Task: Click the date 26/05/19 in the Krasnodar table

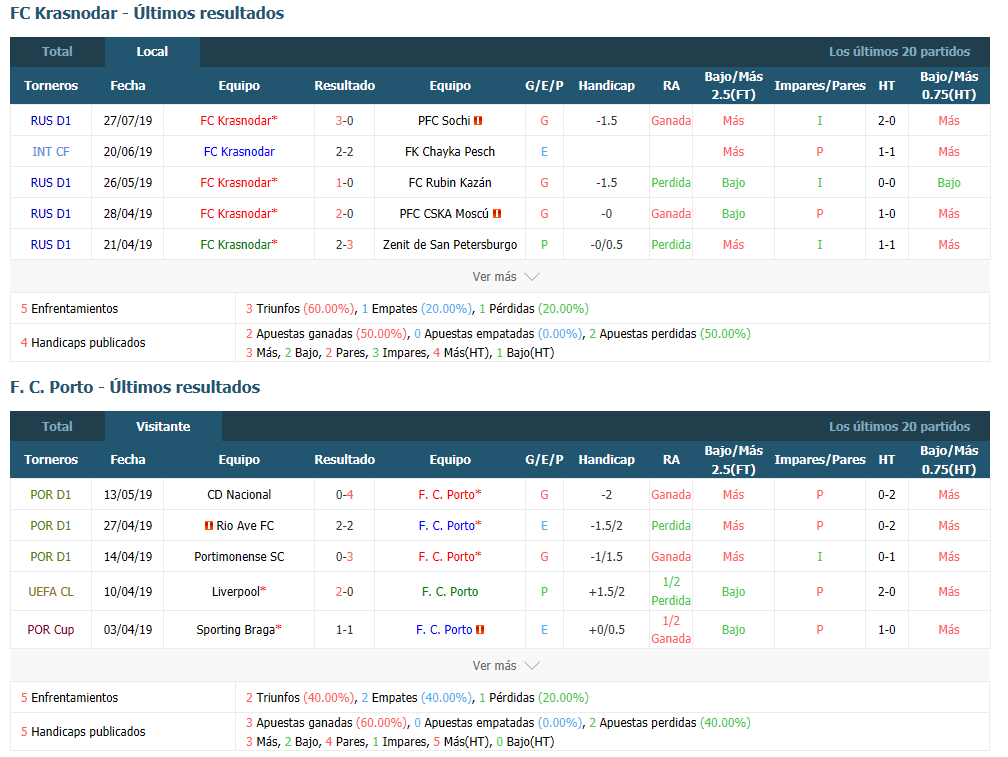Action: point(128,183)
